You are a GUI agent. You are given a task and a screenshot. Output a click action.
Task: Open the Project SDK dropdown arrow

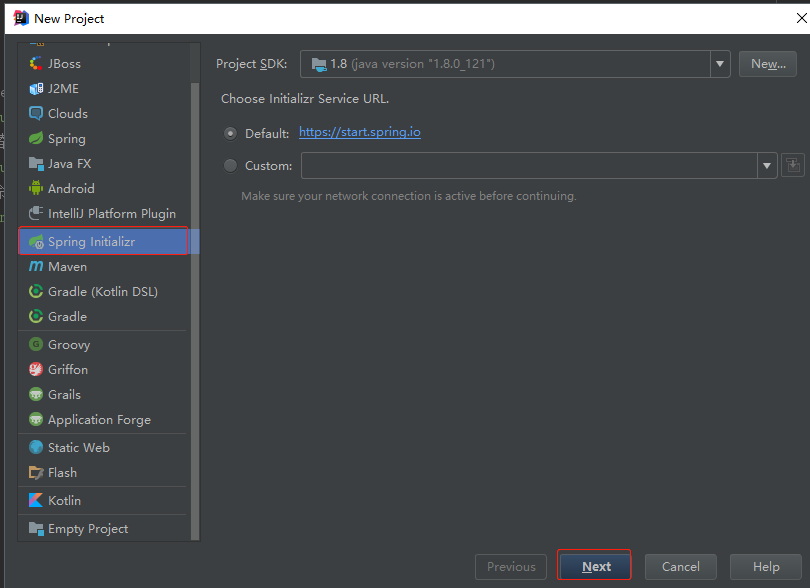(x=720, y=64)
